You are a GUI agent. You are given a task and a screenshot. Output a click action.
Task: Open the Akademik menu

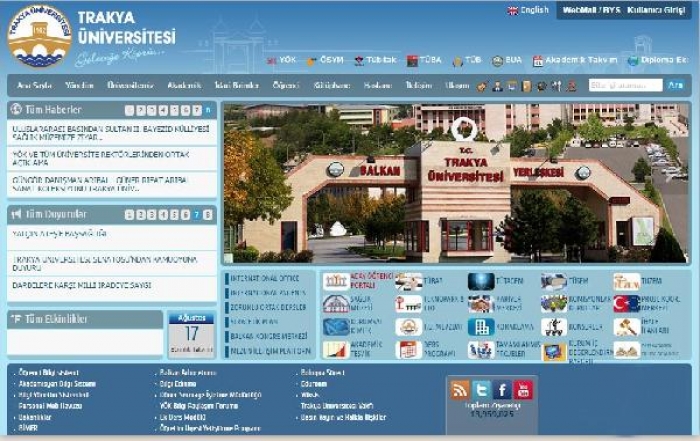(x=184, y=85)
